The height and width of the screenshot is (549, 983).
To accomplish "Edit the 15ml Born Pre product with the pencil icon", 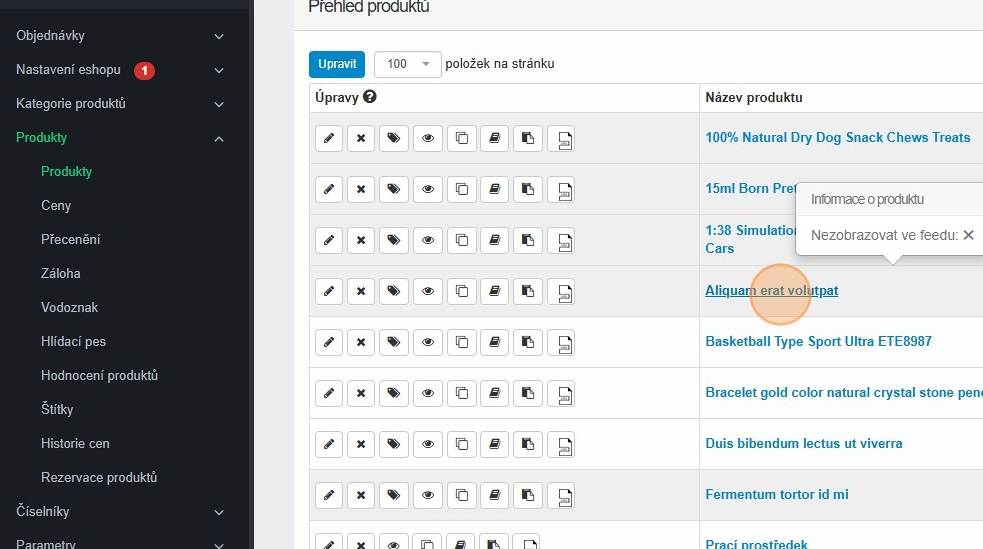I will [x=329, y=189].
